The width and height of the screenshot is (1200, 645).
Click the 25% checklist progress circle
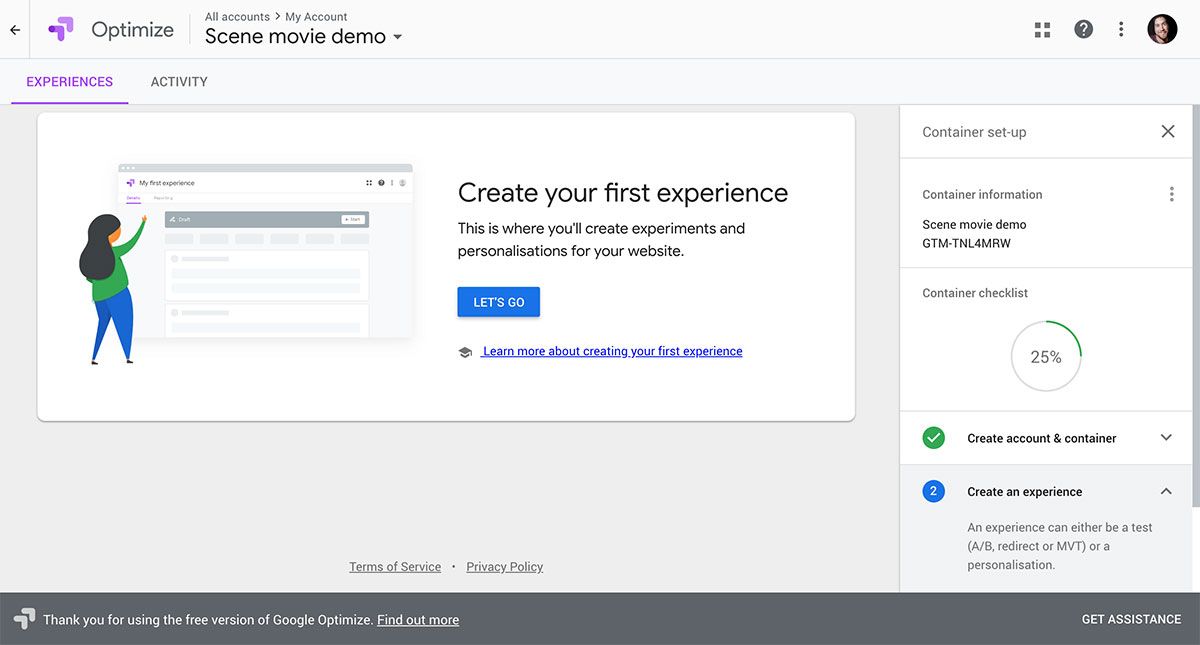1046,356
